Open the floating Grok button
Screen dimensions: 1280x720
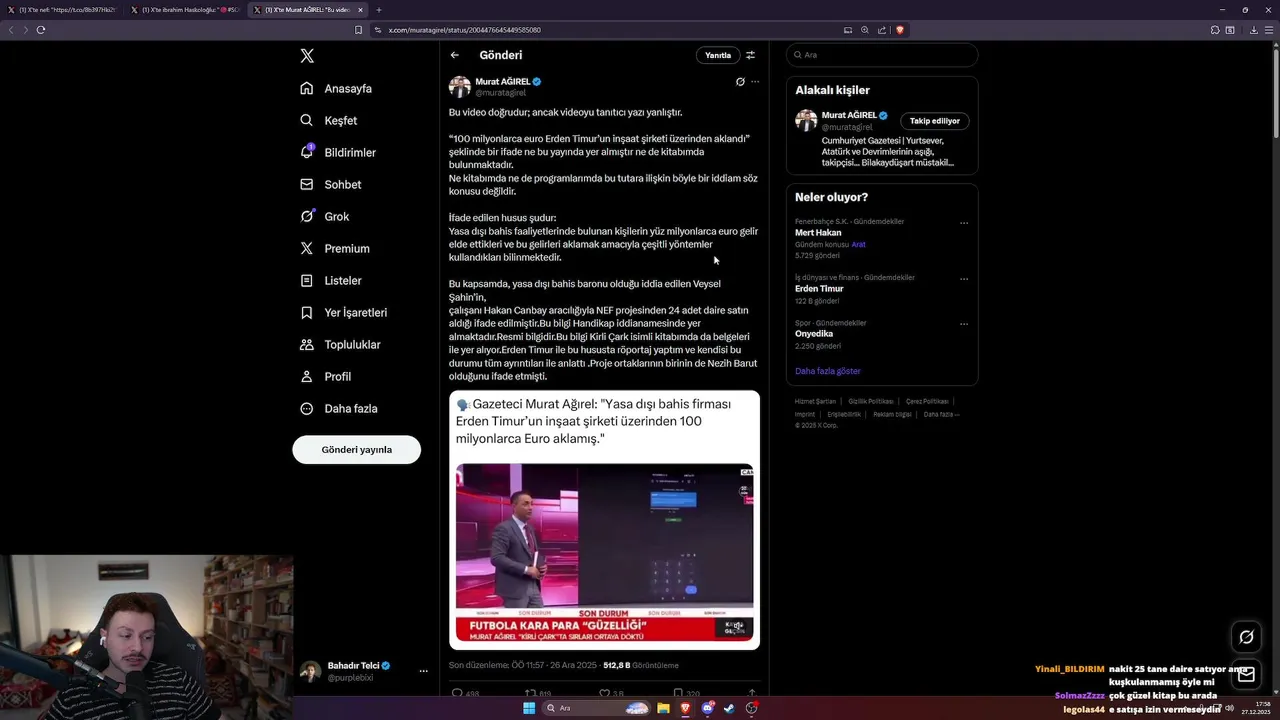point(1246,637)
